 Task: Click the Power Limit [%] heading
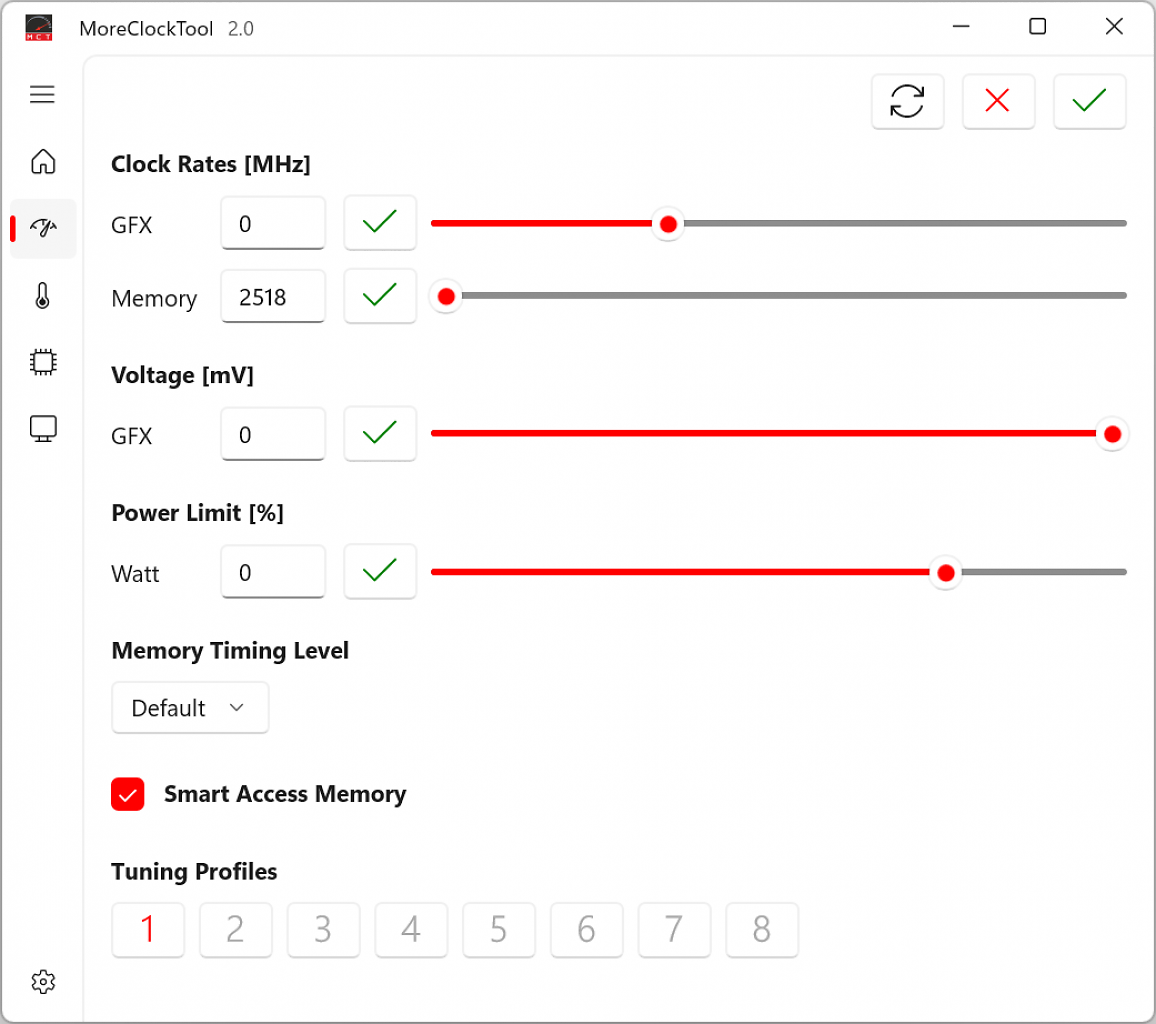tap(198, 513)
